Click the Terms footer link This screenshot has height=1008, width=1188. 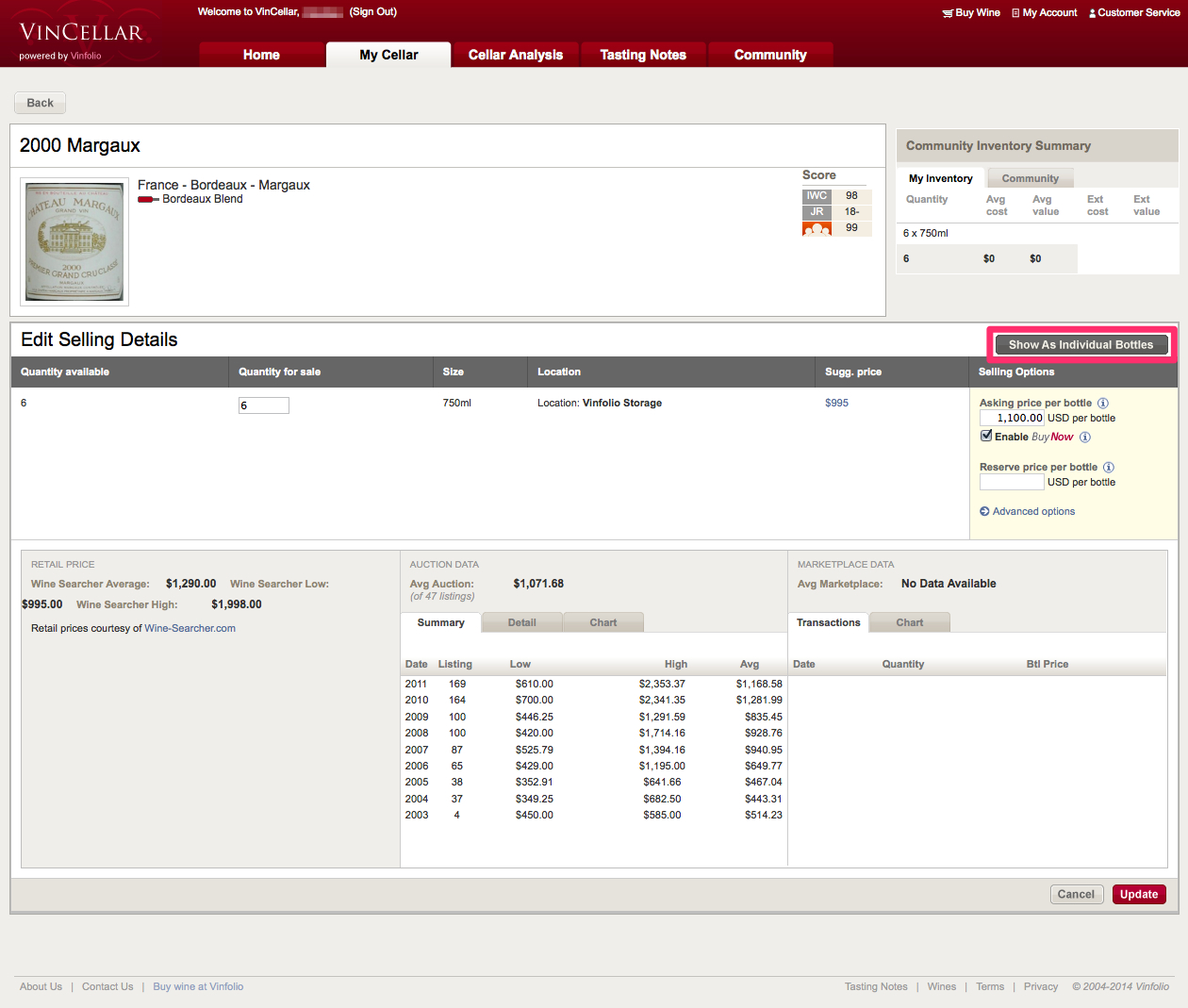point(990,987)
